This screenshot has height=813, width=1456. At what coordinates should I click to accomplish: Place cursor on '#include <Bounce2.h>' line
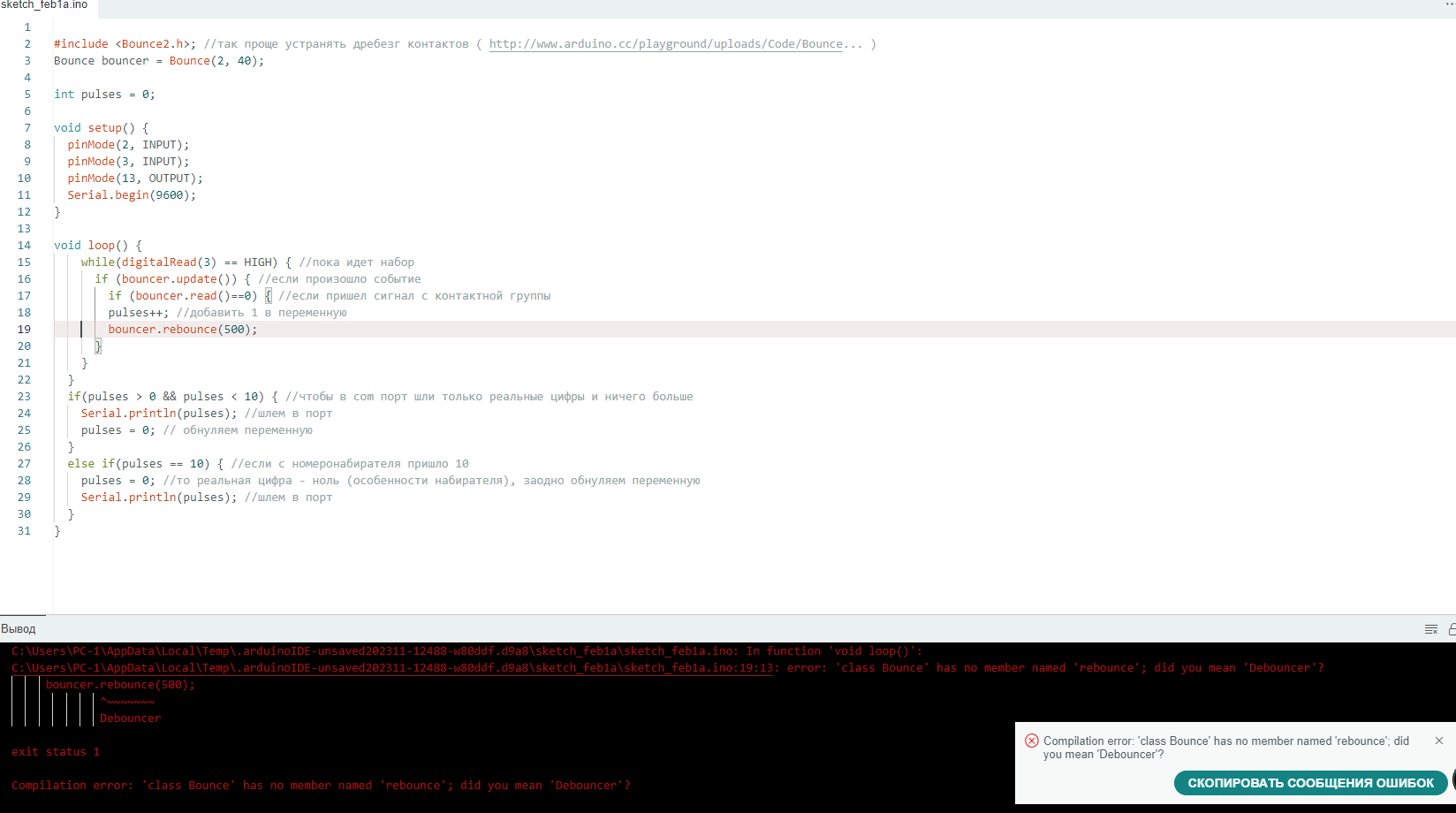(125, 44)
